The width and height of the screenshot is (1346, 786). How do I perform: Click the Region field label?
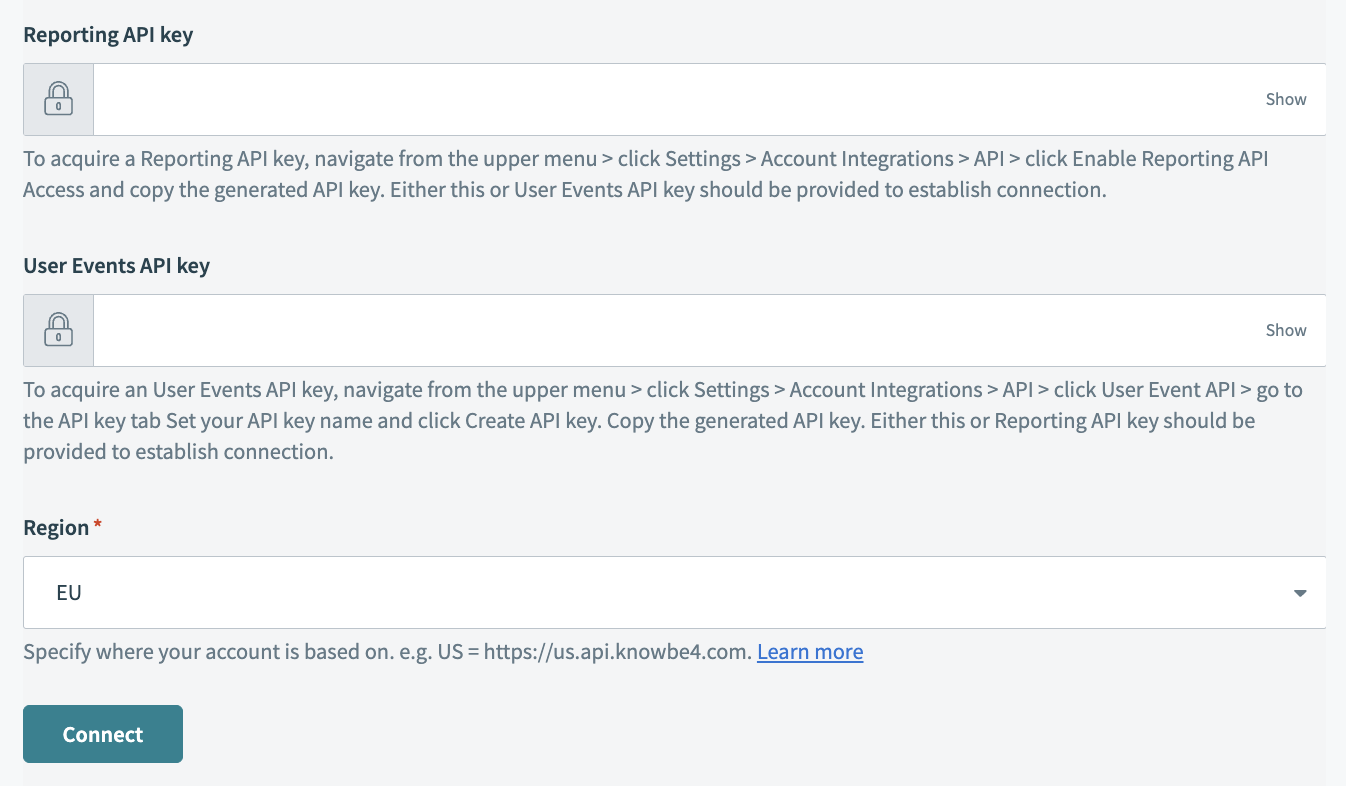[56, 528]
